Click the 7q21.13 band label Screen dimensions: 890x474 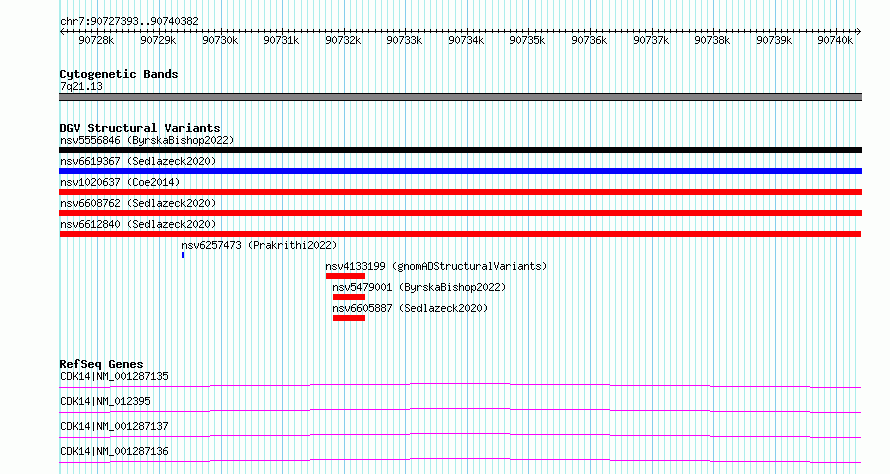[82, 87]
